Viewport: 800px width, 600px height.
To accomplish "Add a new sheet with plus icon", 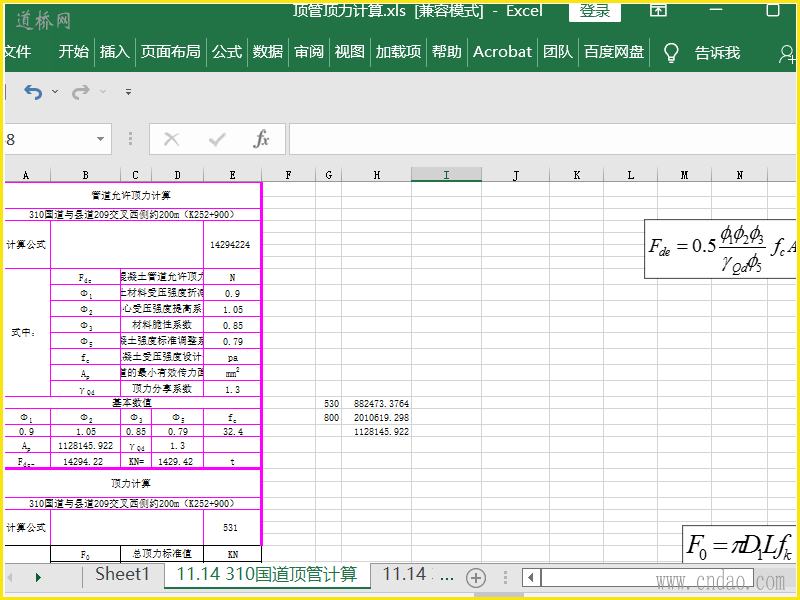I will 476,577.
